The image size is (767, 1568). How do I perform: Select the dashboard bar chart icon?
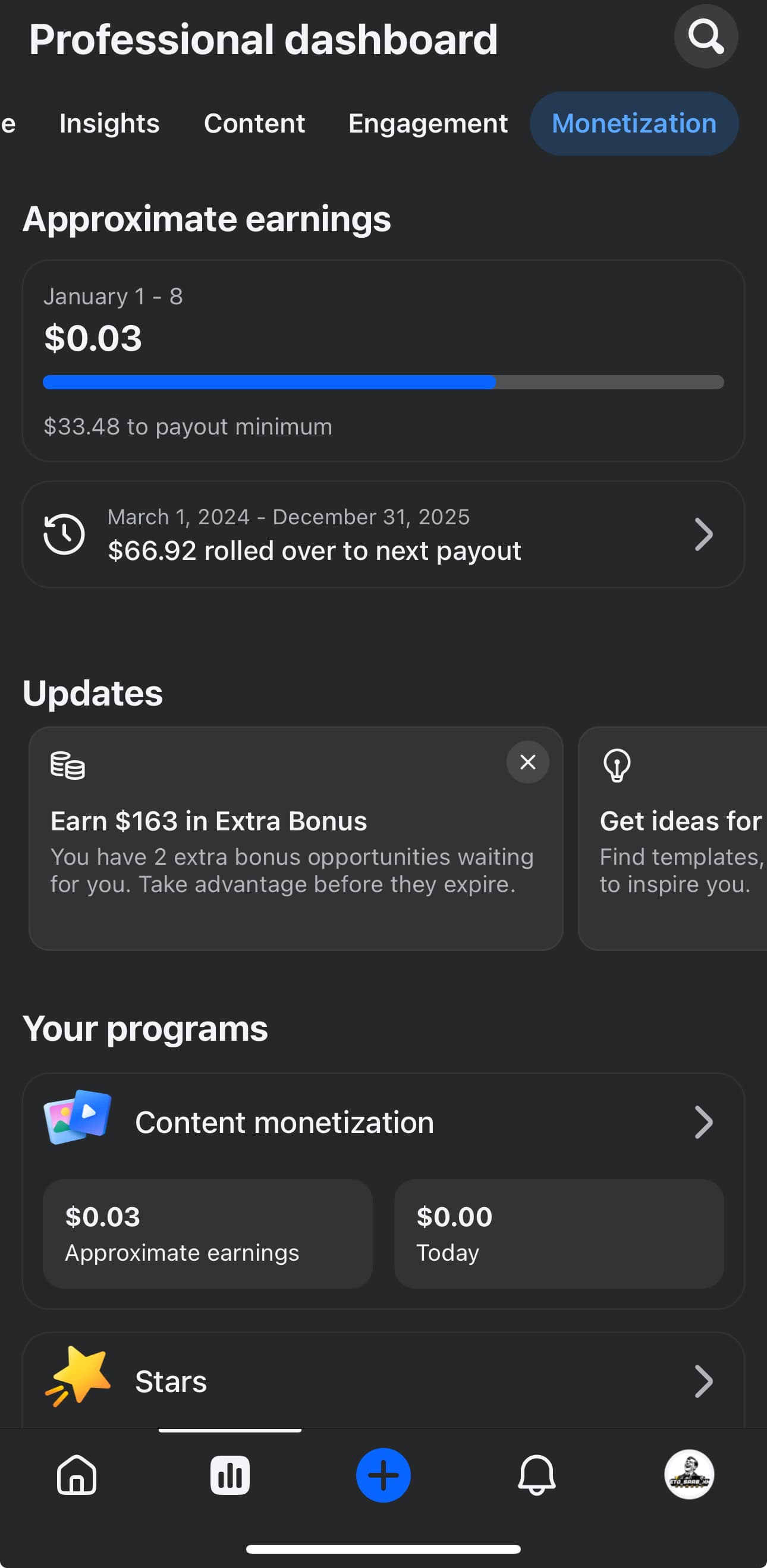[230, 1474]
